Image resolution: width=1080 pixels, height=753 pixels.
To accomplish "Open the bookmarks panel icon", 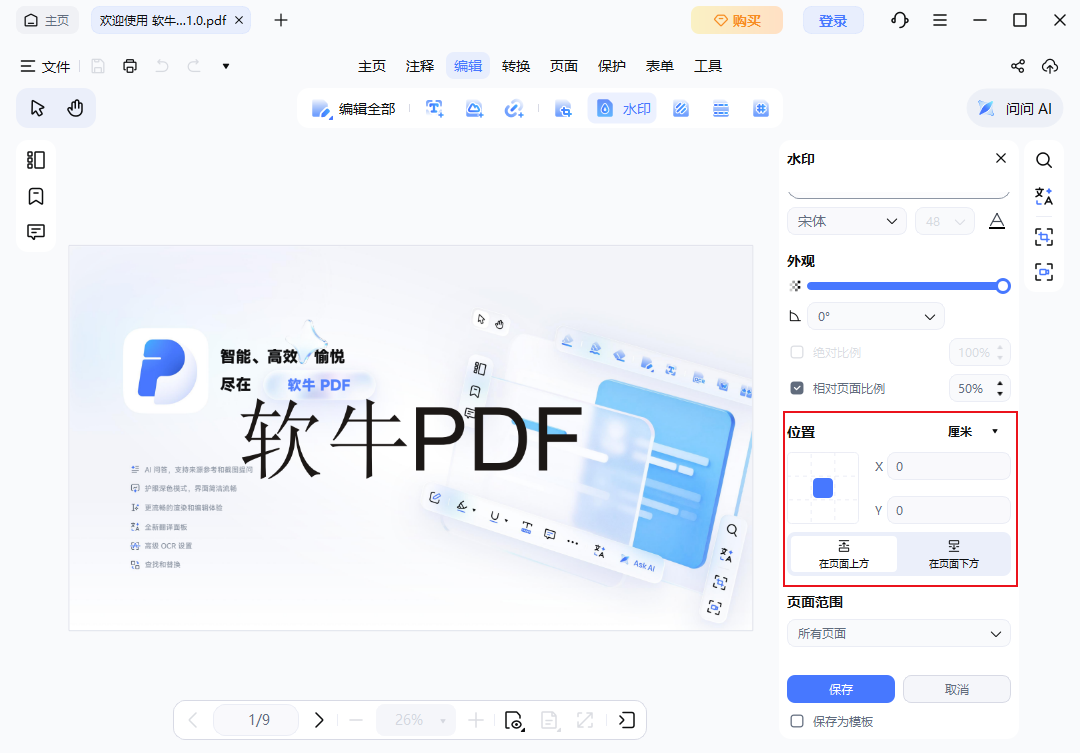I will coord(36,196).
